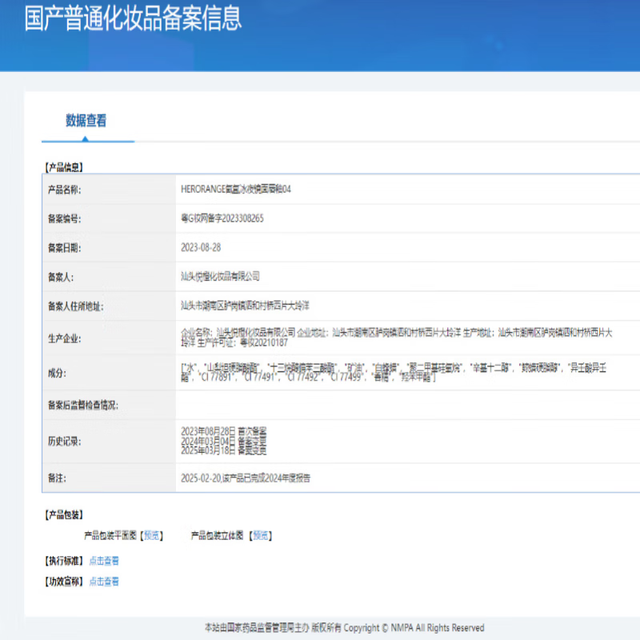
Task: Open 点击查看 link next to 功效宣称
Action: click(104, 581)
